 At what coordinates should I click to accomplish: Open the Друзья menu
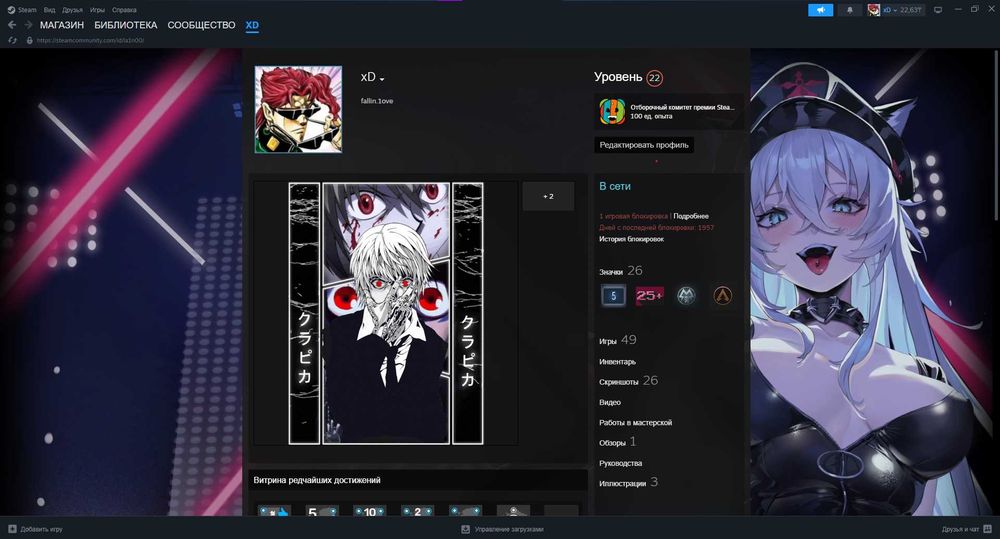[x=72, y=10]
